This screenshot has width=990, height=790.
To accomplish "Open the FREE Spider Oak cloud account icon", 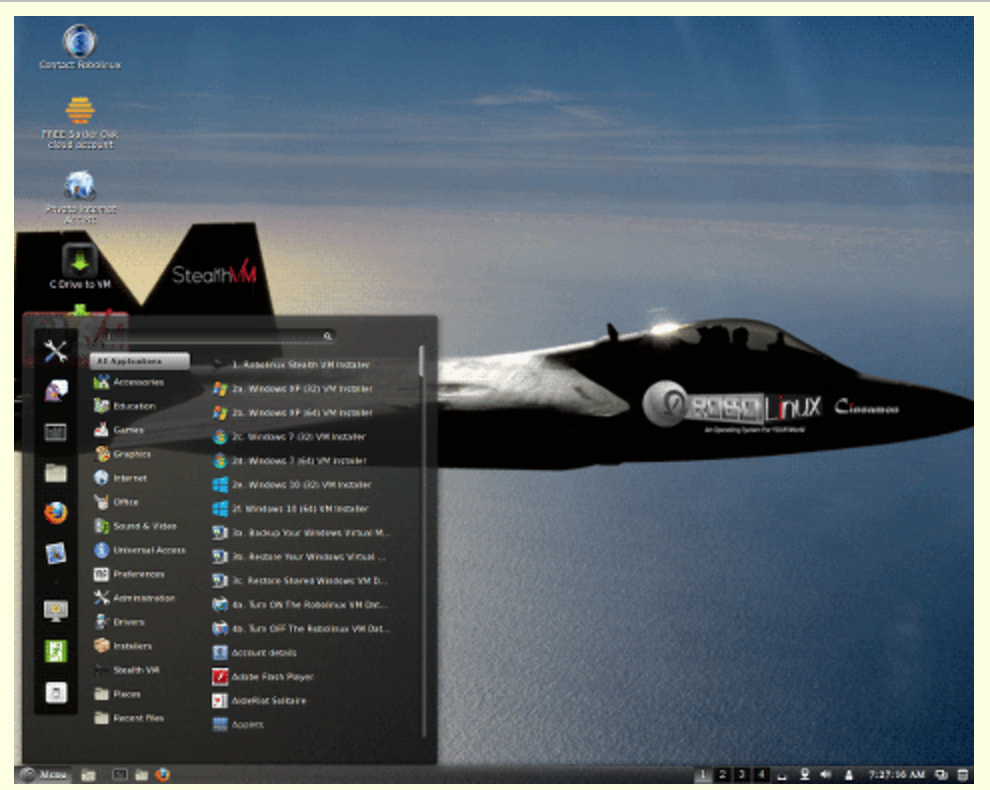I will pos(80,112).
